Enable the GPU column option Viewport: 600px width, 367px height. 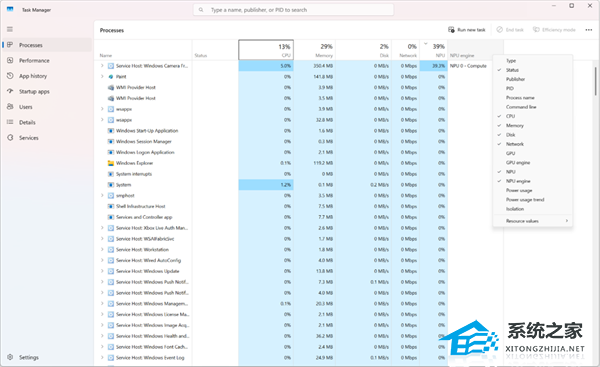533,153
